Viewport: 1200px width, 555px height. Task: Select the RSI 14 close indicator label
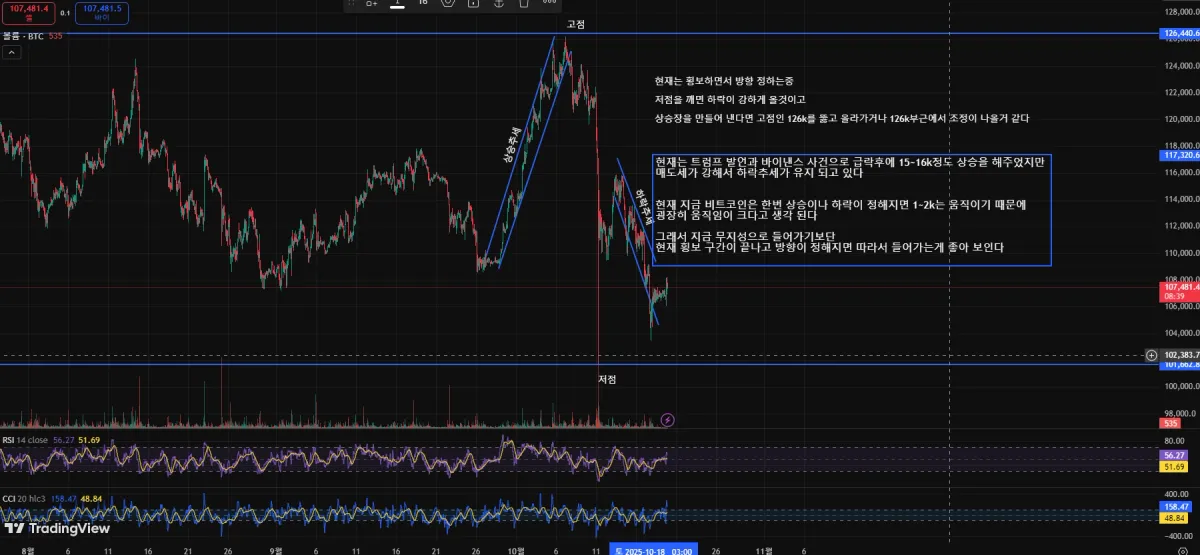(24, 439)
